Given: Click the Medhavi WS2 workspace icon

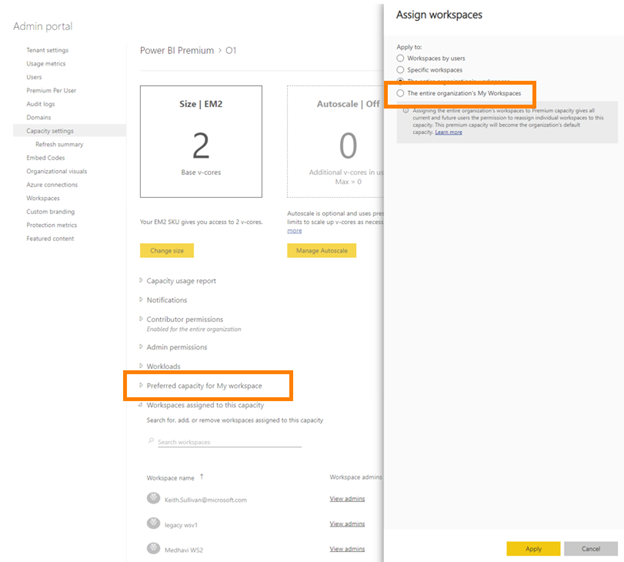Looking at the screenshot, I should click(153, 548).
